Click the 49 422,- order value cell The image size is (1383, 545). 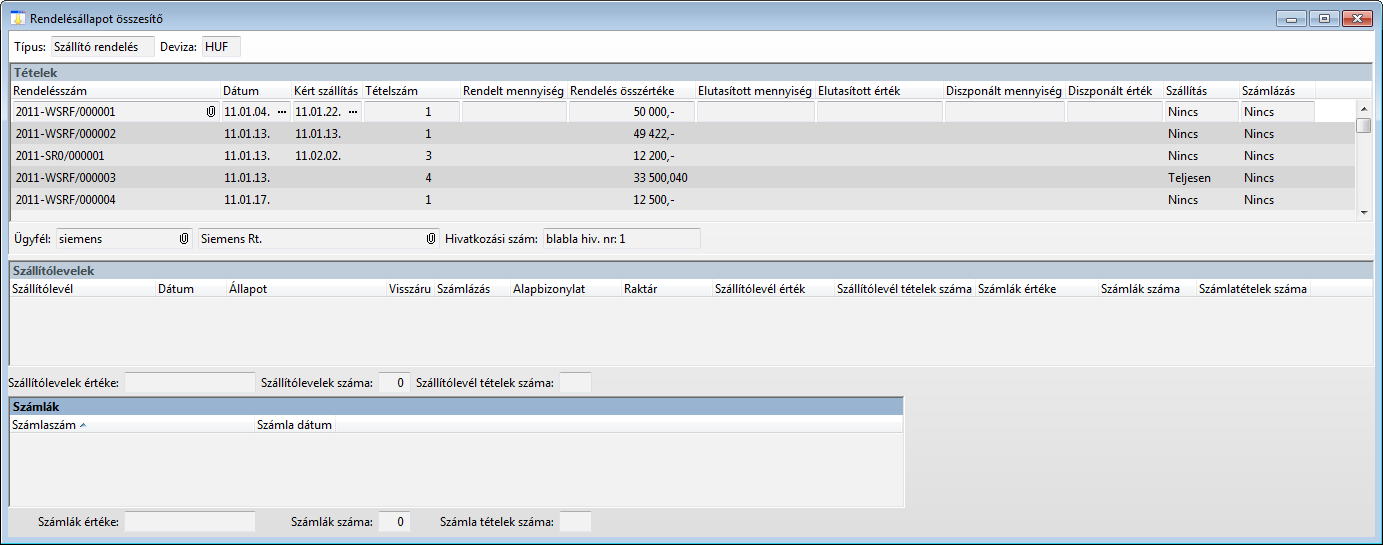pos(631,134)
